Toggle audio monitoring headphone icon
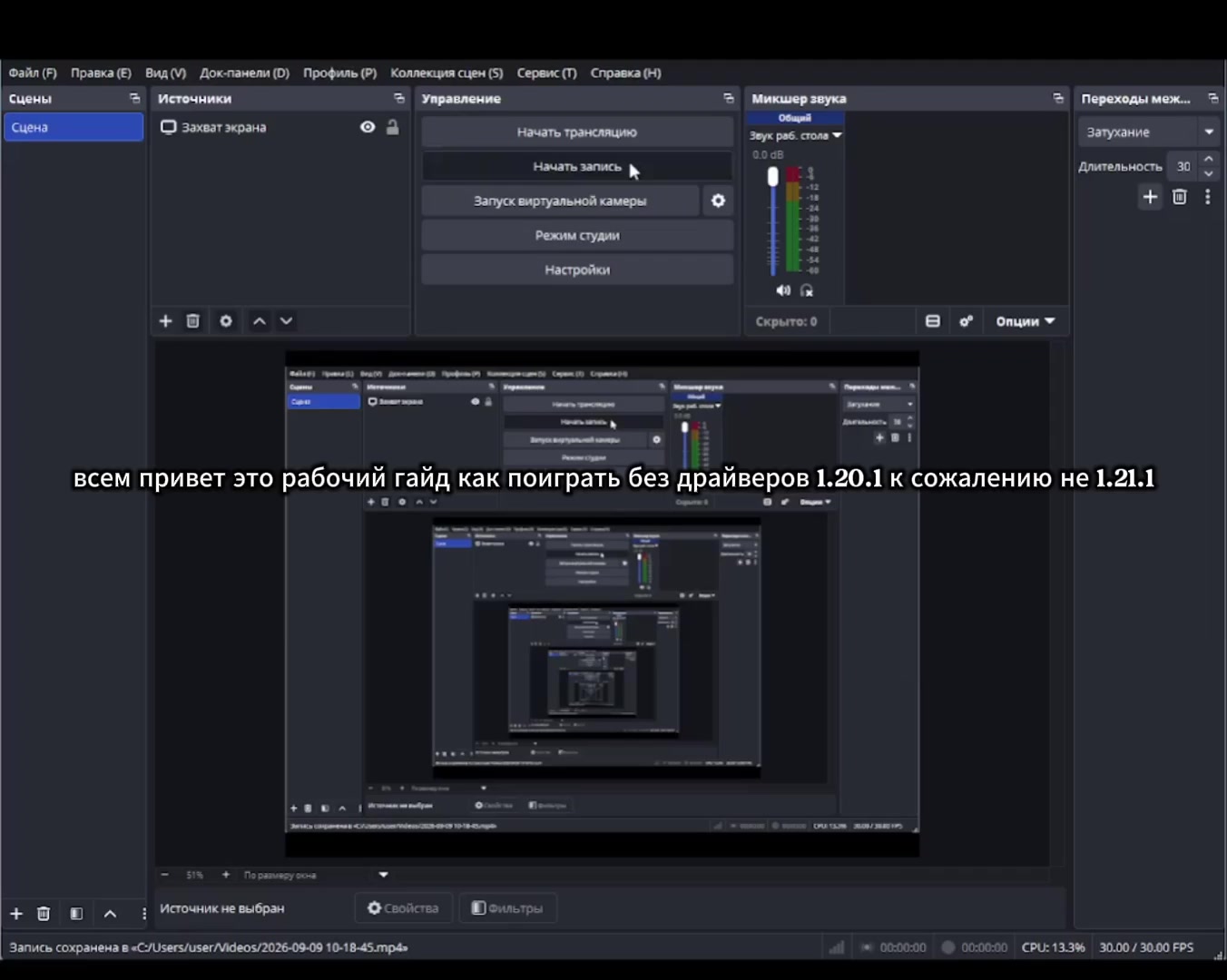Viewport: 1227px width, 980px height. pos(807,290)
